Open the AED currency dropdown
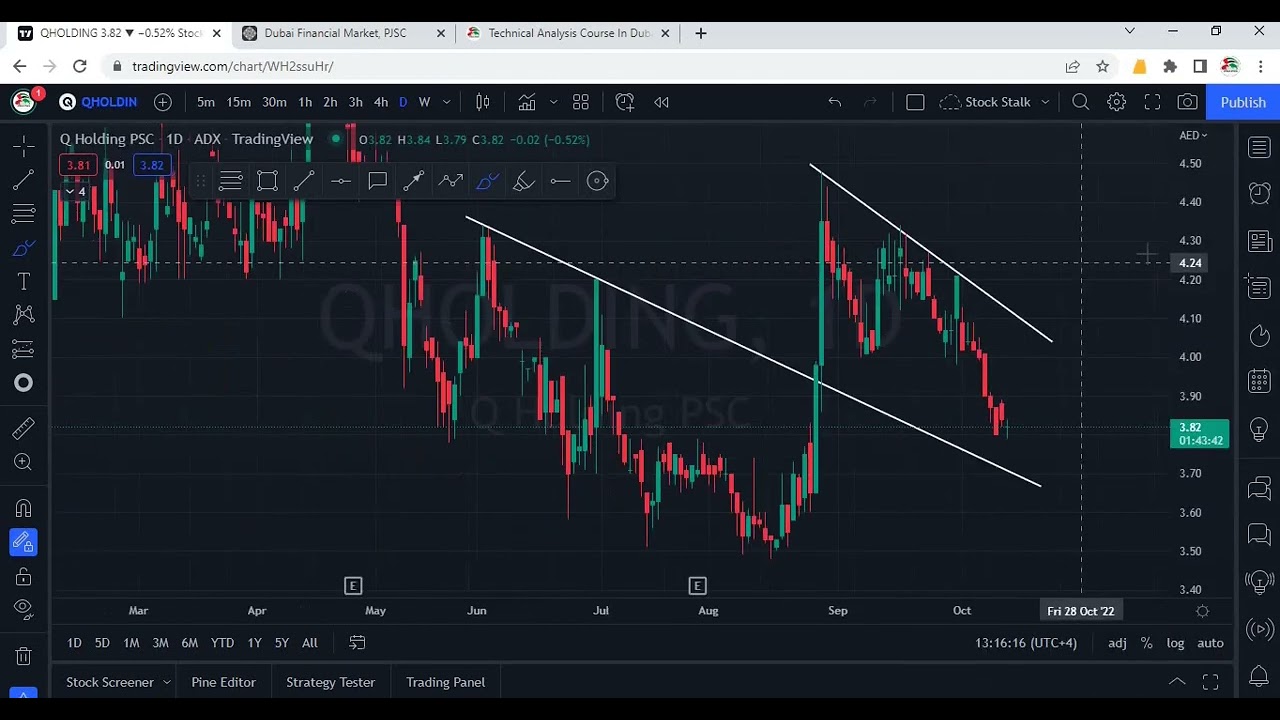1280x720 pixels. tap(1193, 135)
